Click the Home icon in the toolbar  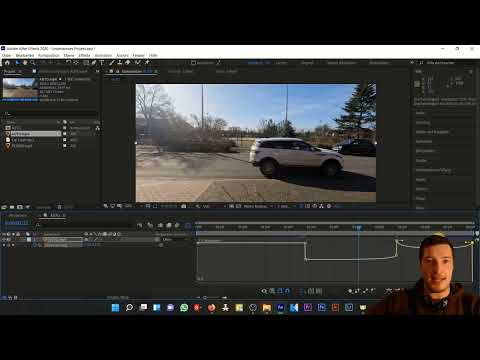coord(7,63)
